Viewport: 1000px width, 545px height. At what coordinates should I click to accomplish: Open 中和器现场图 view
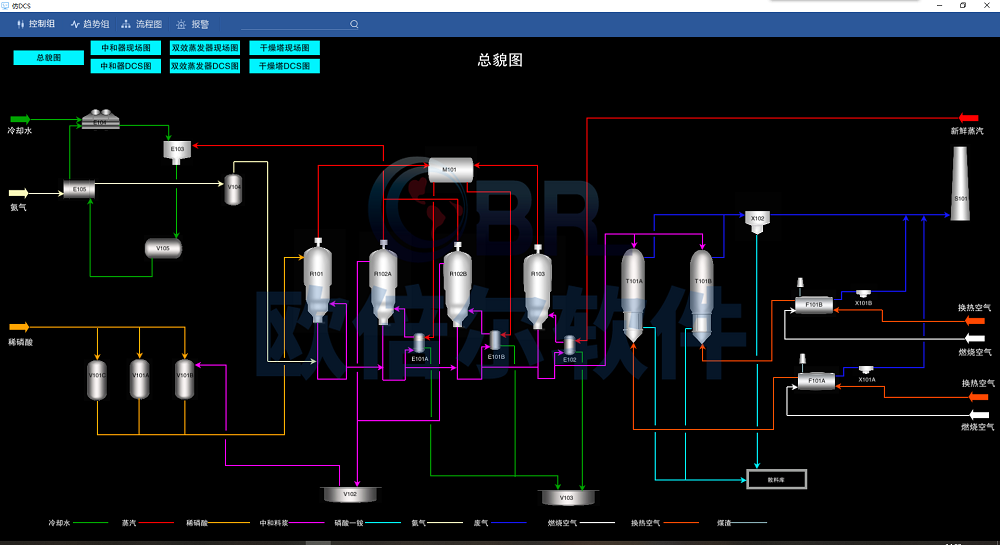coord(126,48)
